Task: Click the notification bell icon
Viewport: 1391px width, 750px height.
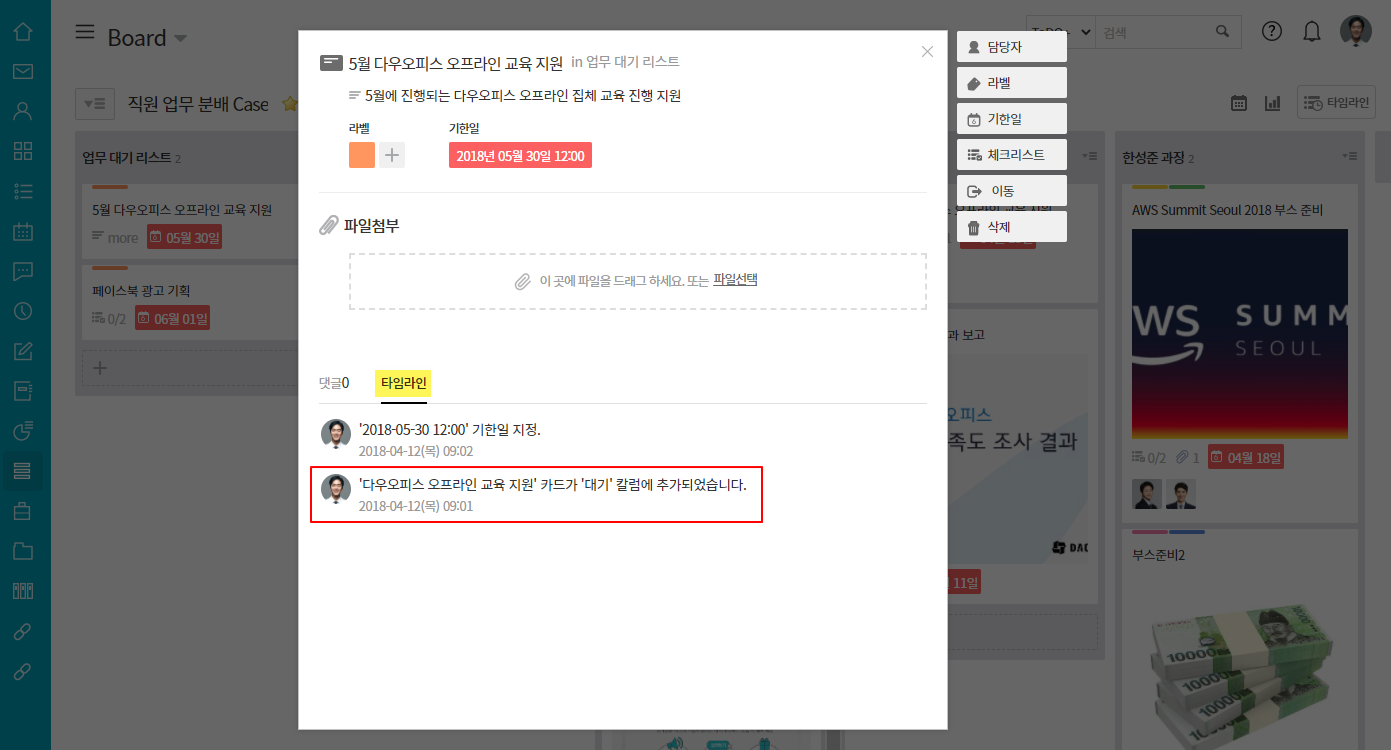Action: tap(1312, 32)
